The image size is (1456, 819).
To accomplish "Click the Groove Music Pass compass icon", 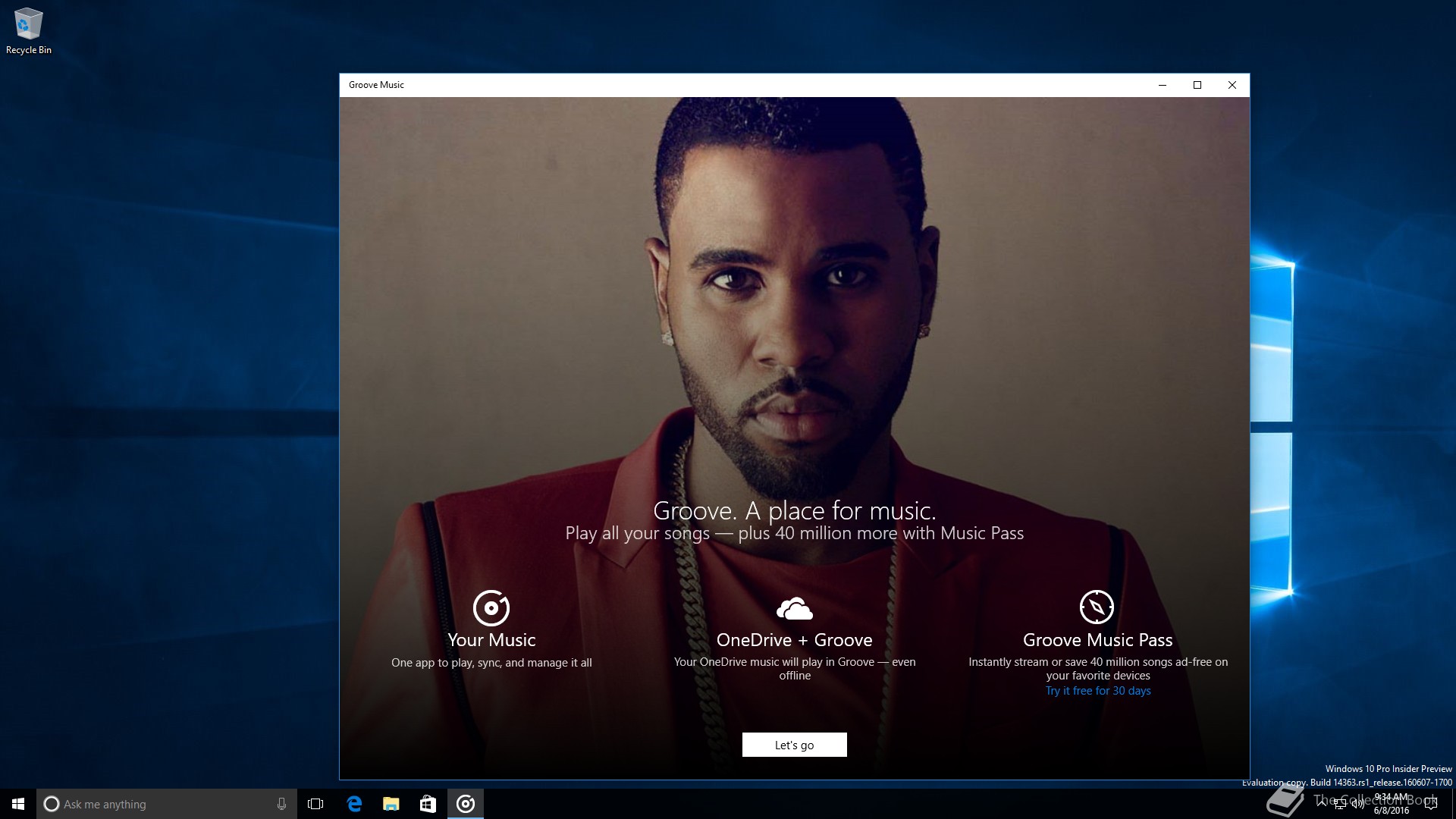I will (1097, 607).
